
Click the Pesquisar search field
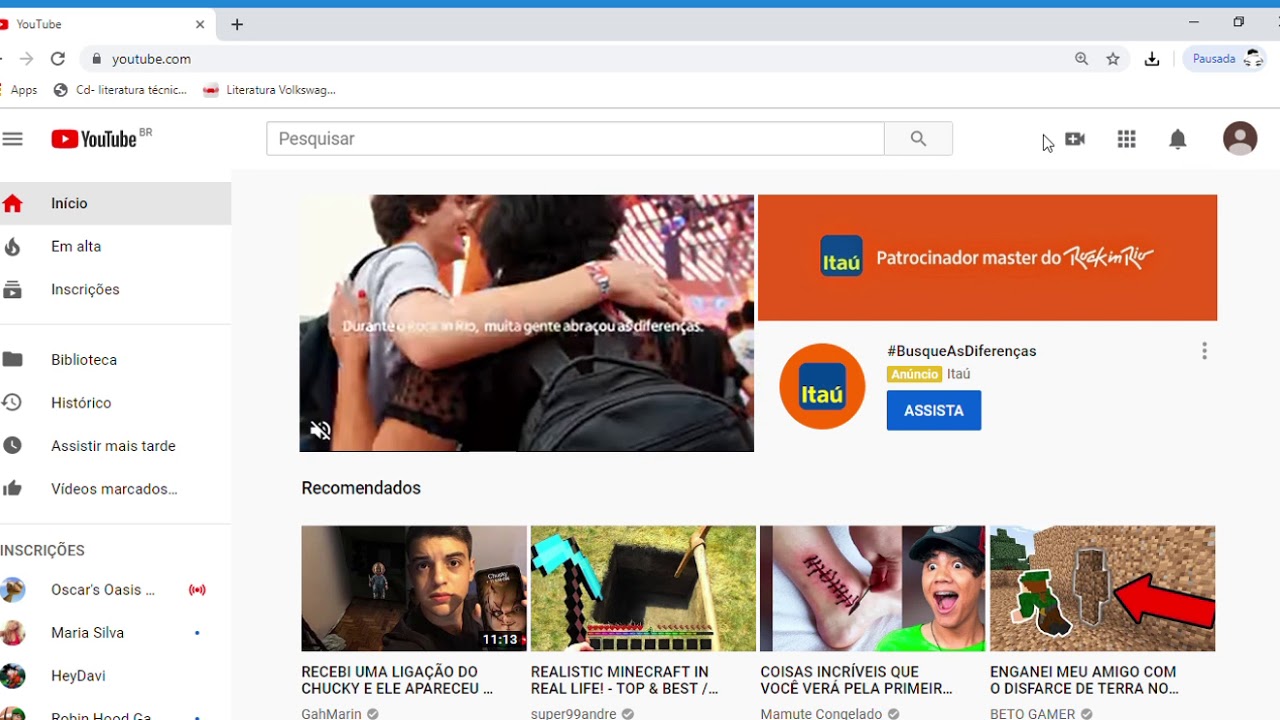point(575,139)
